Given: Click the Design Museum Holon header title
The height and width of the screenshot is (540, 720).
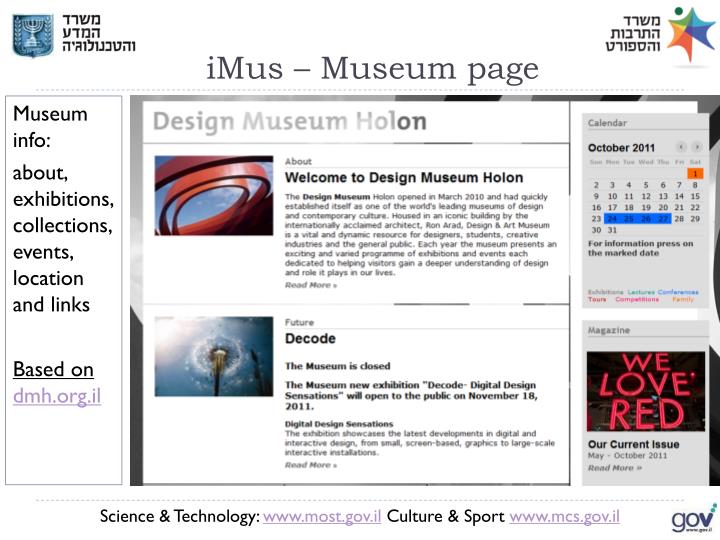Looking at the screenshot, I should pos(290,122).
